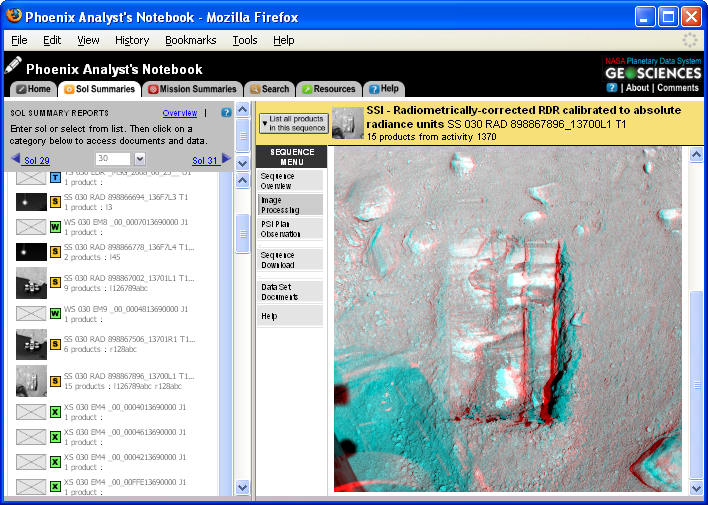Open the History menu
The image size is (708, 505).
coord(132,40)
